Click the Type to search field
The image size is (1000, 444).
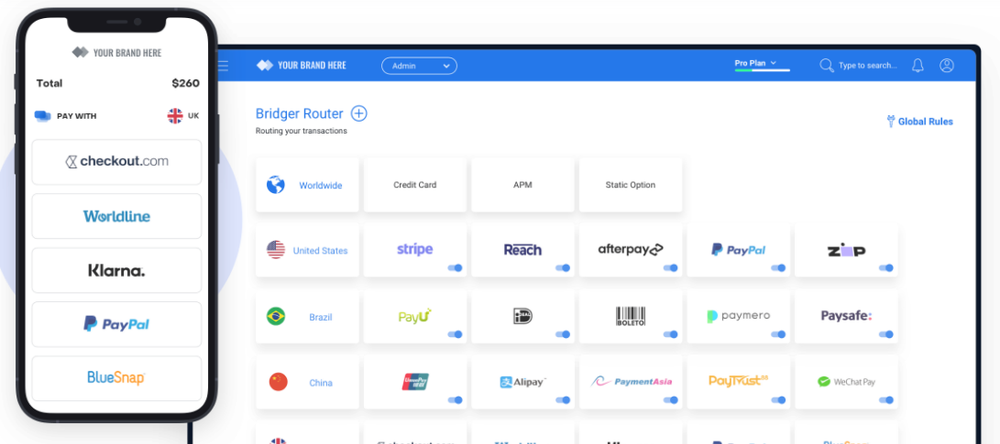pyautogui.click(x=867, y=65)
